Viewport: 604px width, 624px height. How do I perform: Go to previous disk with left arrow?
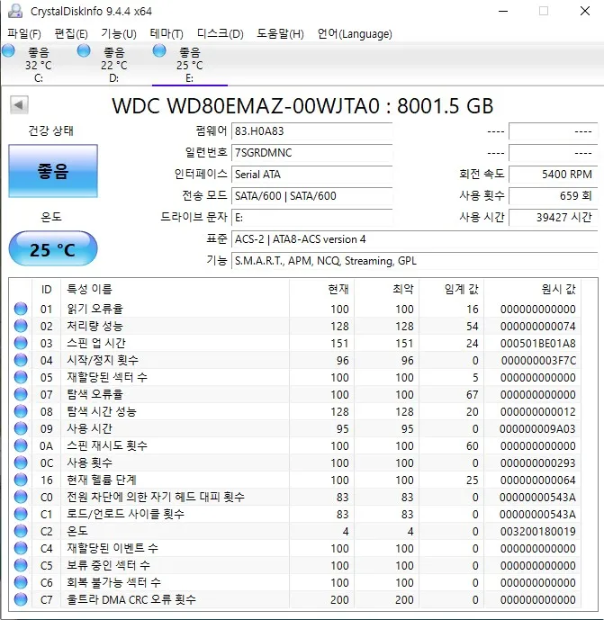[19, 105]
